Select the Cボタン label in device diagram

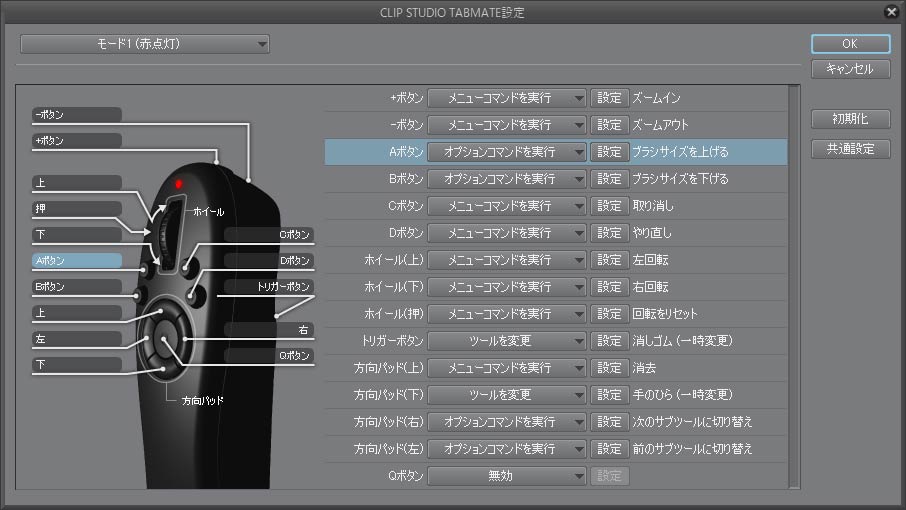(269, 235)
